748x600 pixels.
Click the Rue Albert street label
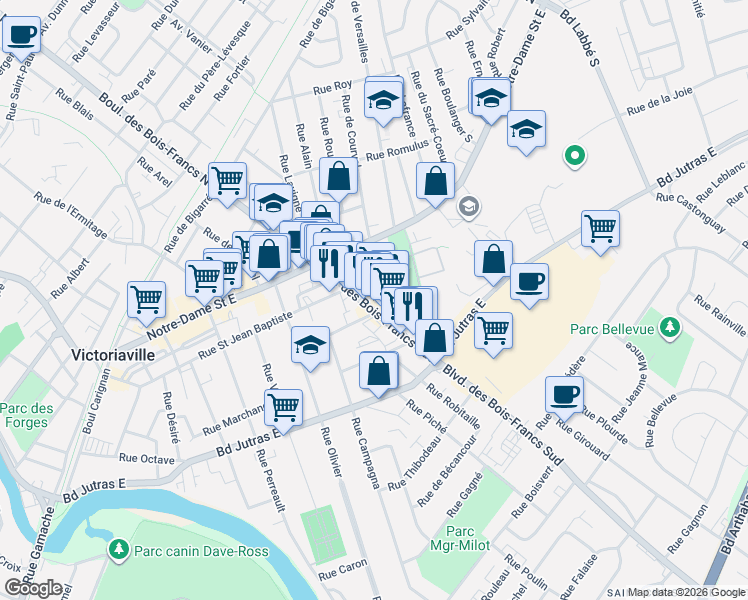point(70,279)
